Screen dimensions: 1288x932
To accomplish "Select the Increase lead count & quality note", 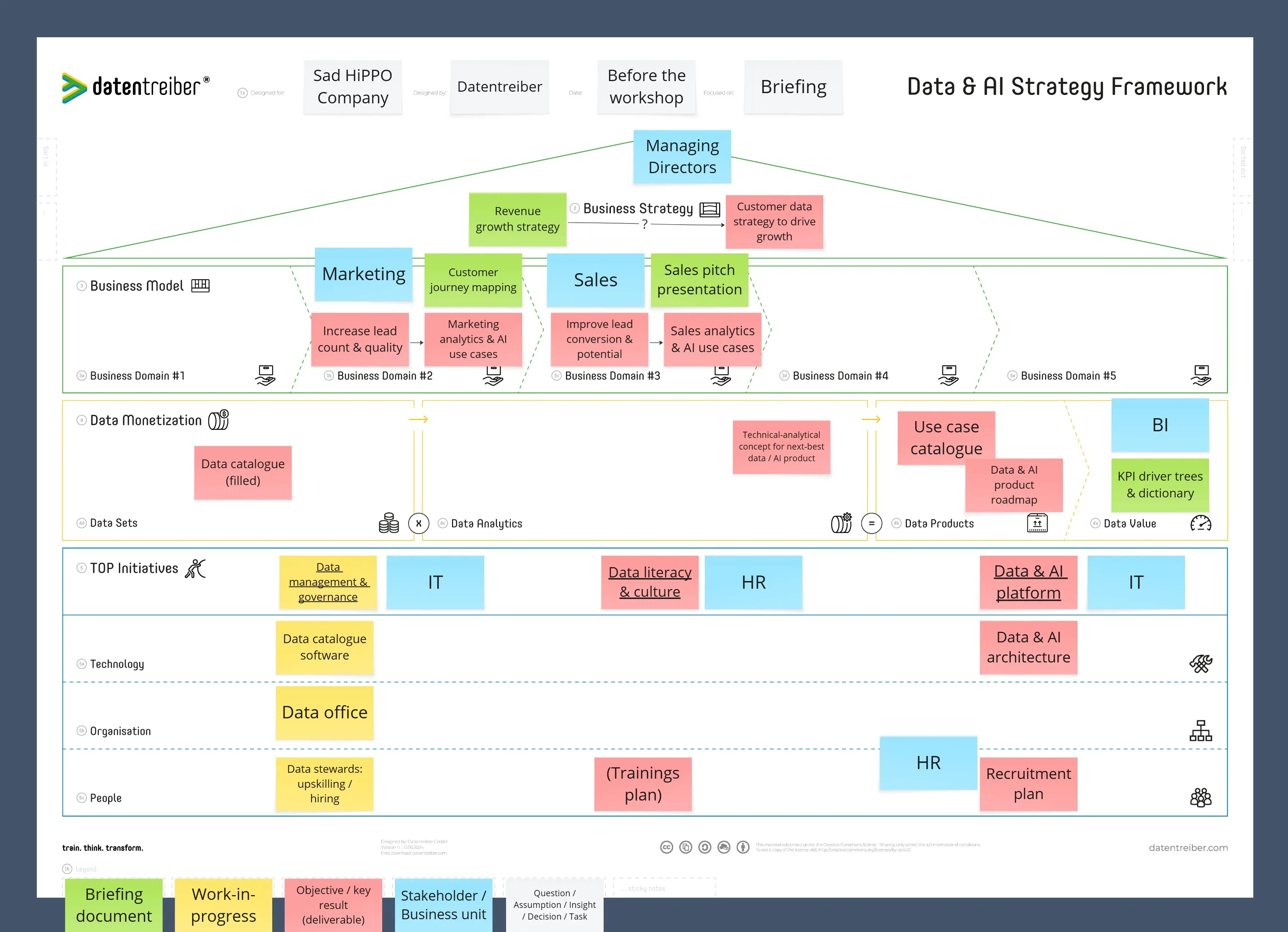I will point(360,339).
